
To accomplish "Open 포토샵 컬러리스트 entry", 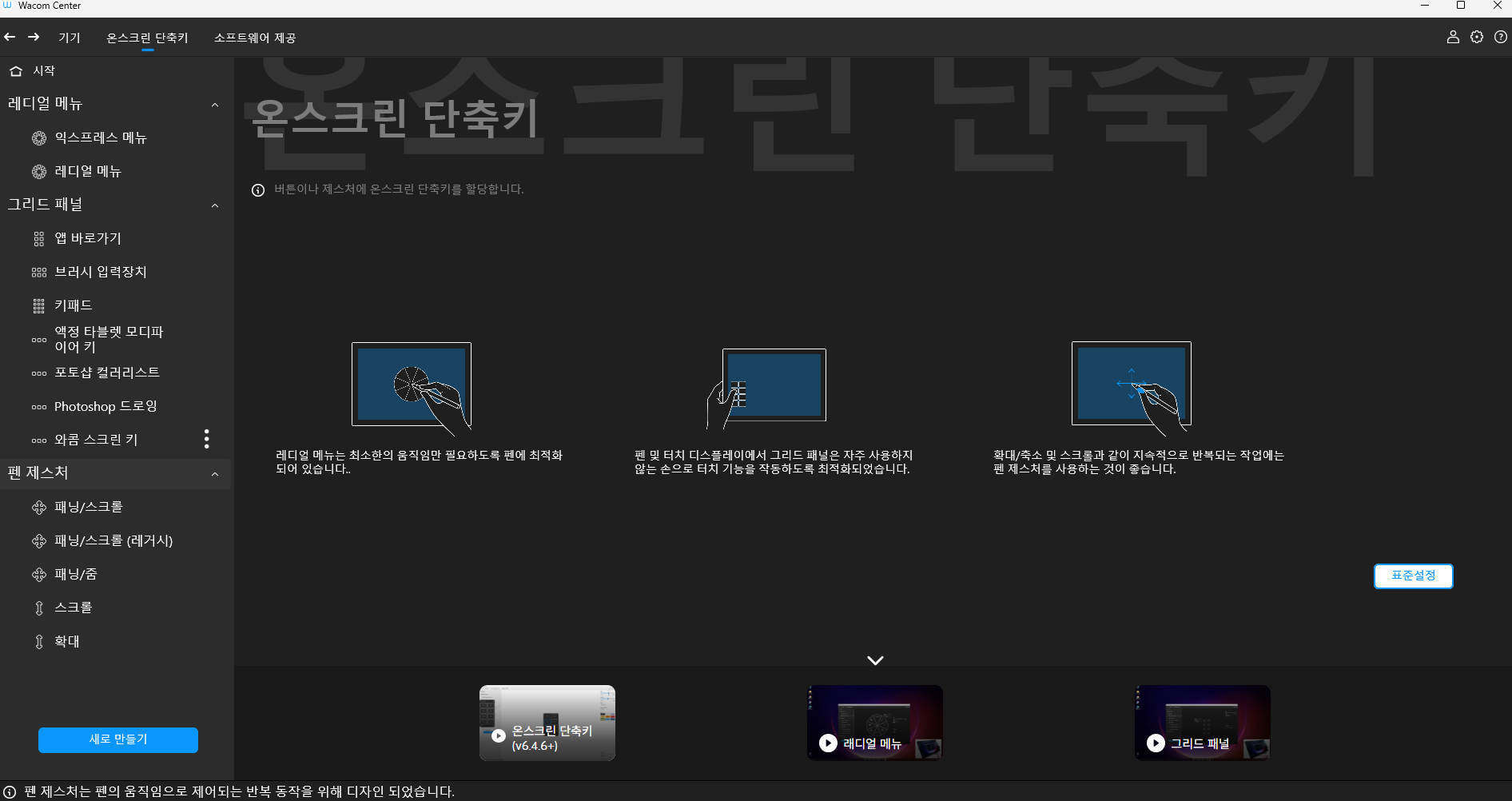I will pyautogui.click(x=107, y=373).
